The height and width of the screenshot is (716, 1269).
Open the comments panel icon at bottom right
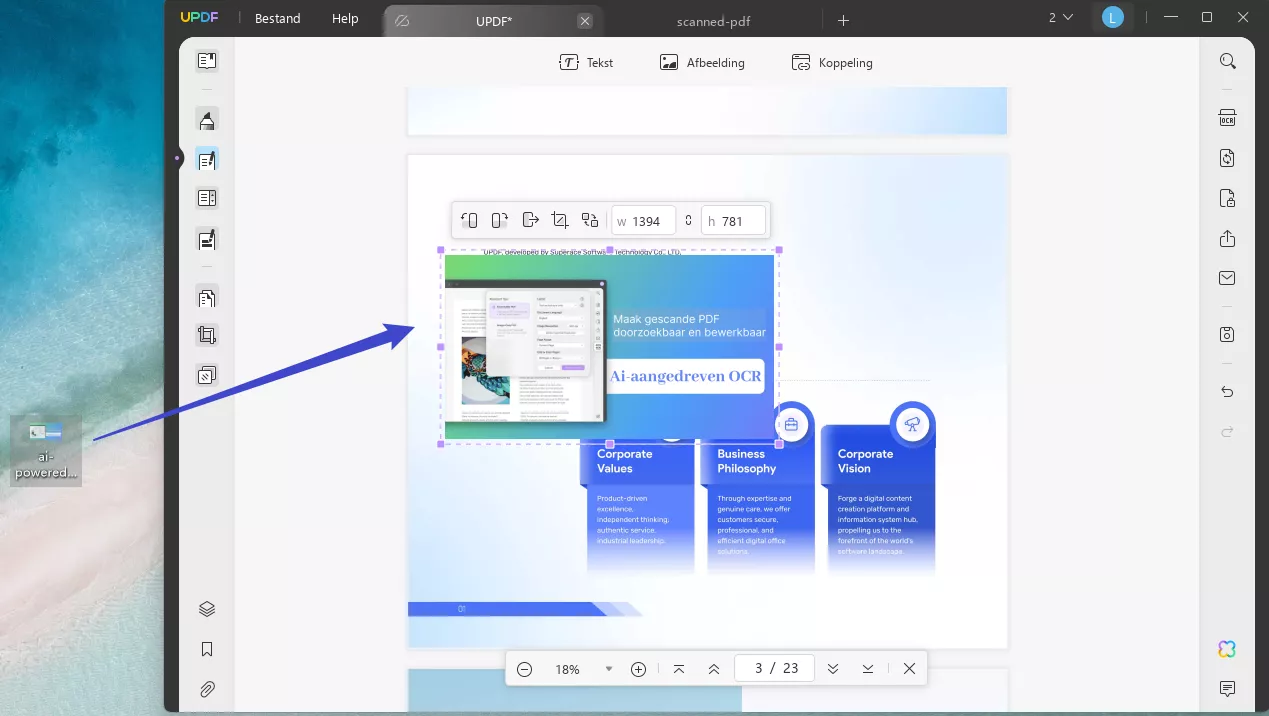(1228, 689)
